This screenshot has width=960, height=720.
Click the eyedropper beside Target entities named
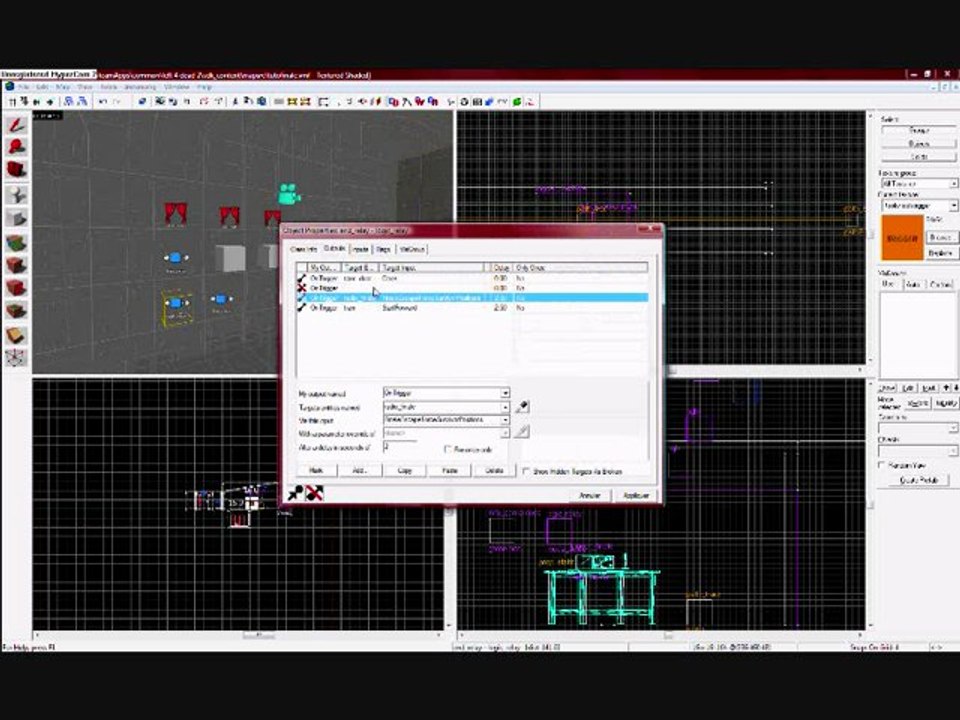522,407
